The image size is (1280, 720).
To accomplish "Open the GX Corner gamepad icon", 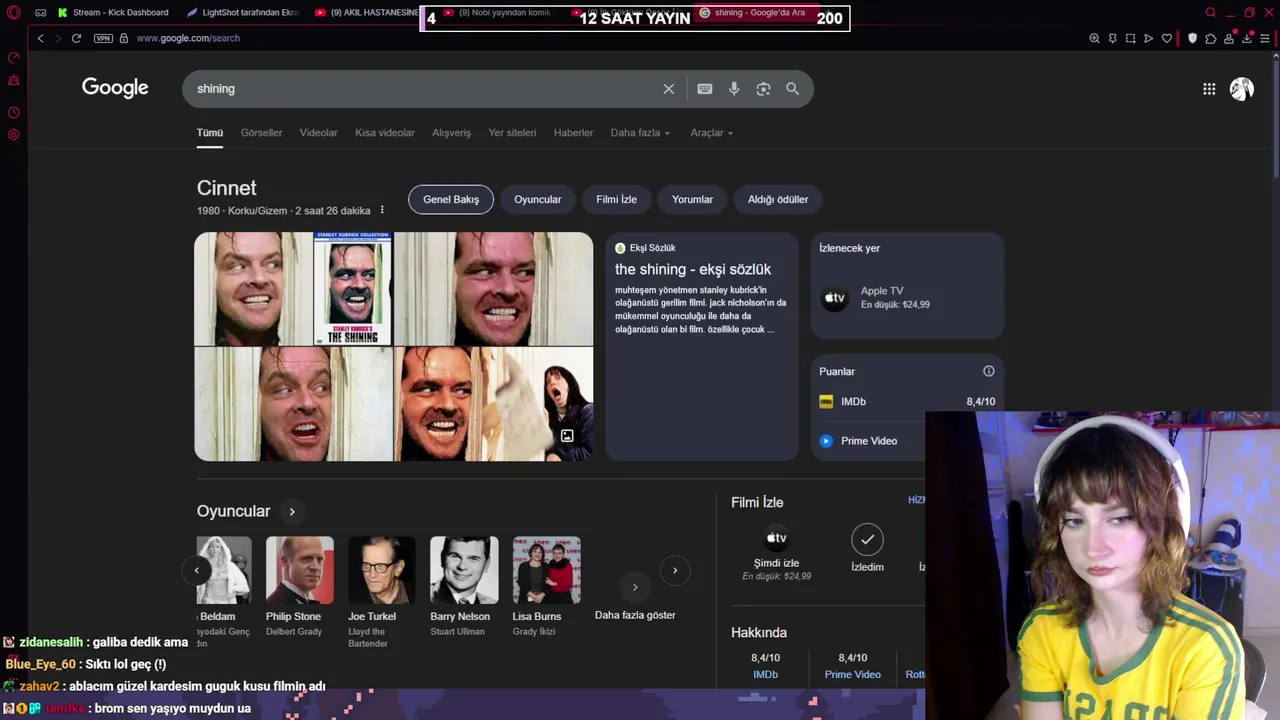I will (41, 12).
